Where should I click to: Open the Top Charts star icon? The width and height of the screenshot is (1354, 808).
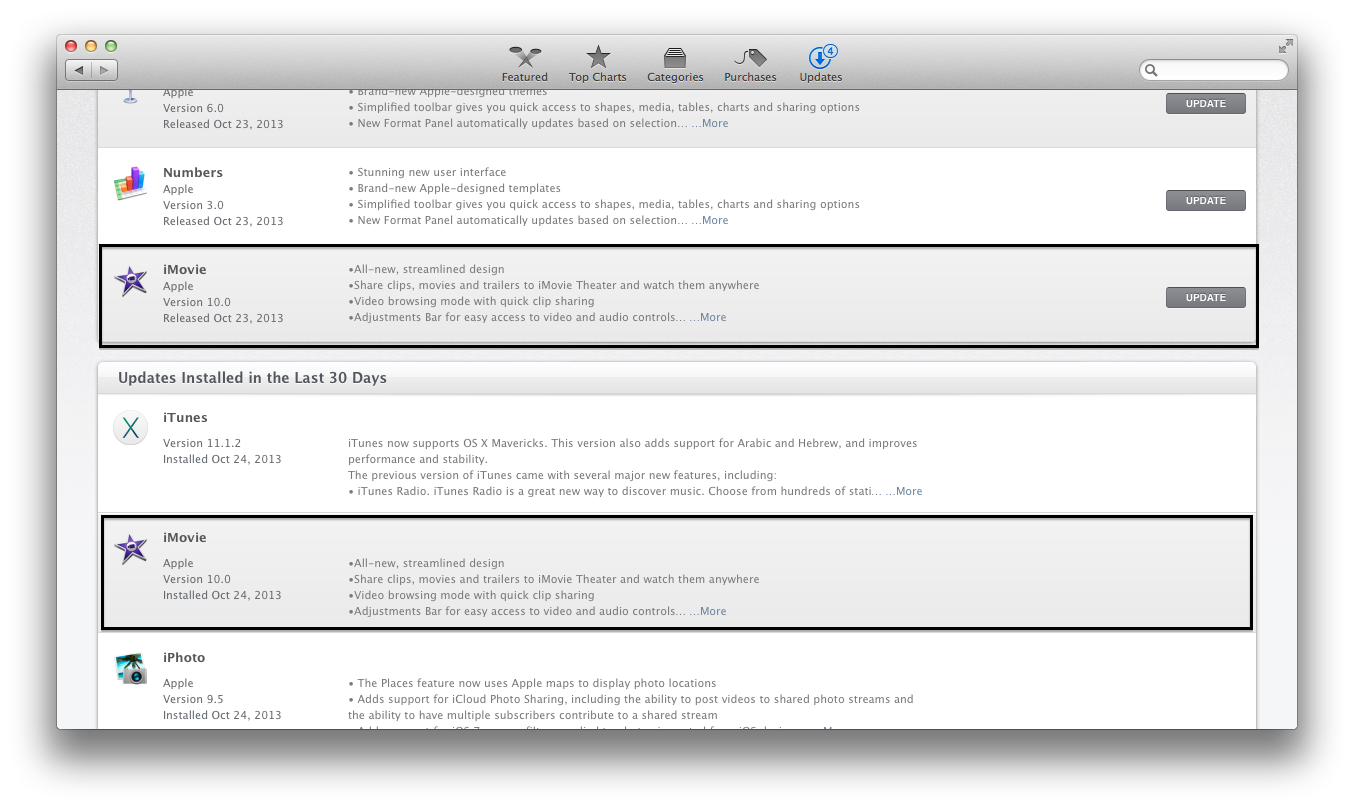pos(598,57)
